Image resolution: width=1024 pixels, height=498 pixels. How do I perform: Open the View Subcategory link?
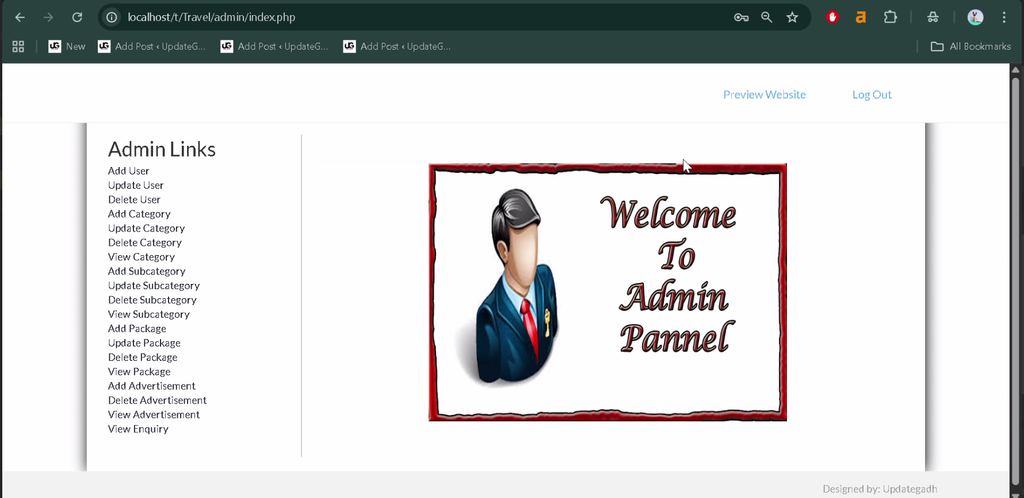tap(149, 315)
